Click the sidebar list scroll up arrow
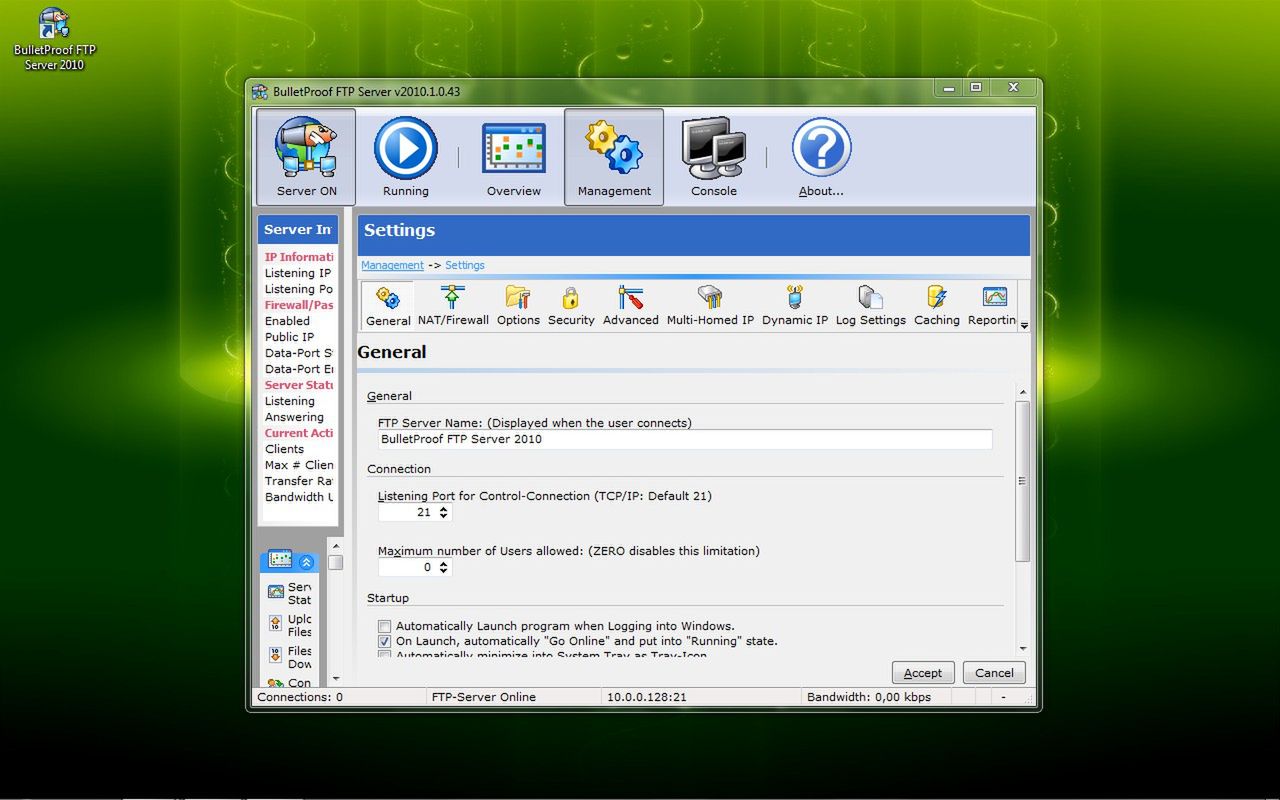This screenshot has height=800, width=1280. coord(336,545)
